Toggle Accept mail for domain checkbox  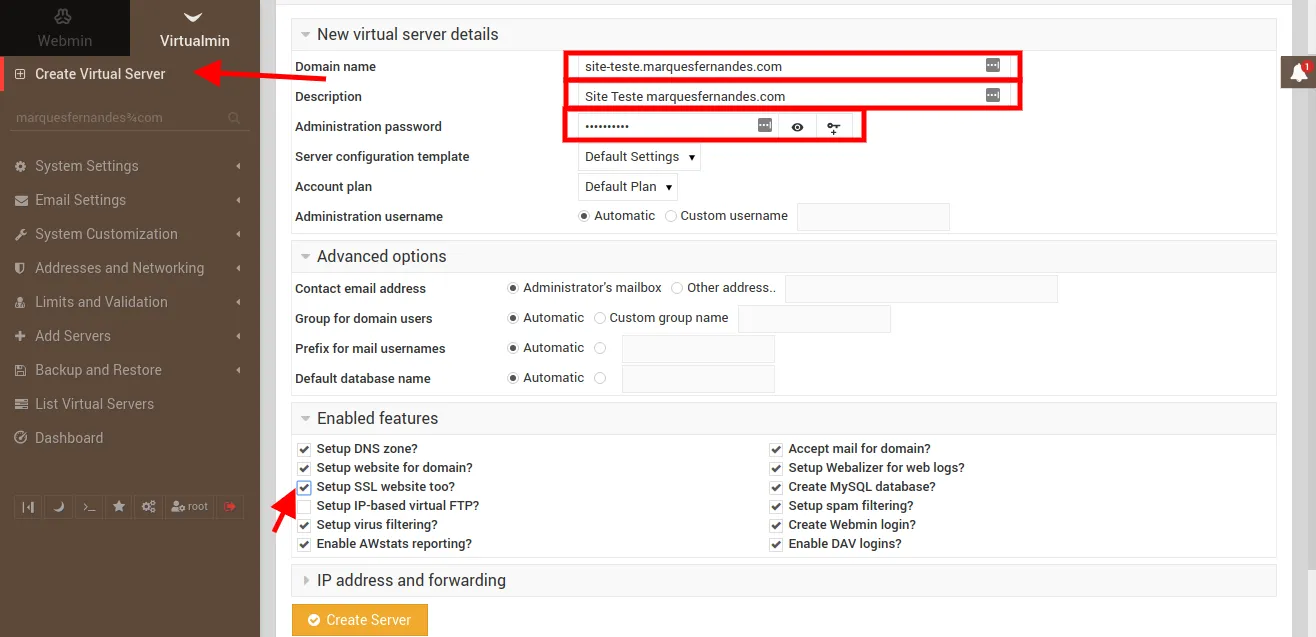(776, 449)
